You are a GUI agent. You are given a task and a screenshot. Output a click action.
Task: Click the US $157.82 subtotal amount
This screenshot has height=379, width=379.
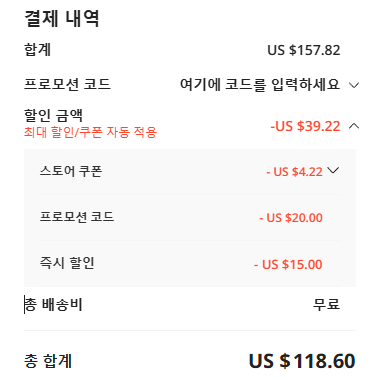tap(304, 50)
